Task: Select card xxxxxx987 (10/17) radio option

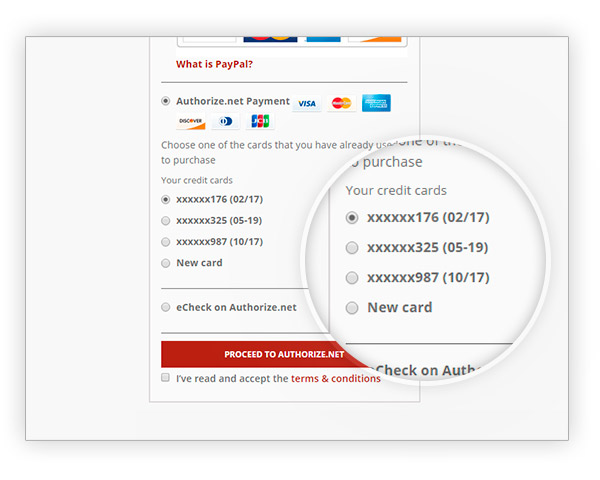Action: (165, 242)
